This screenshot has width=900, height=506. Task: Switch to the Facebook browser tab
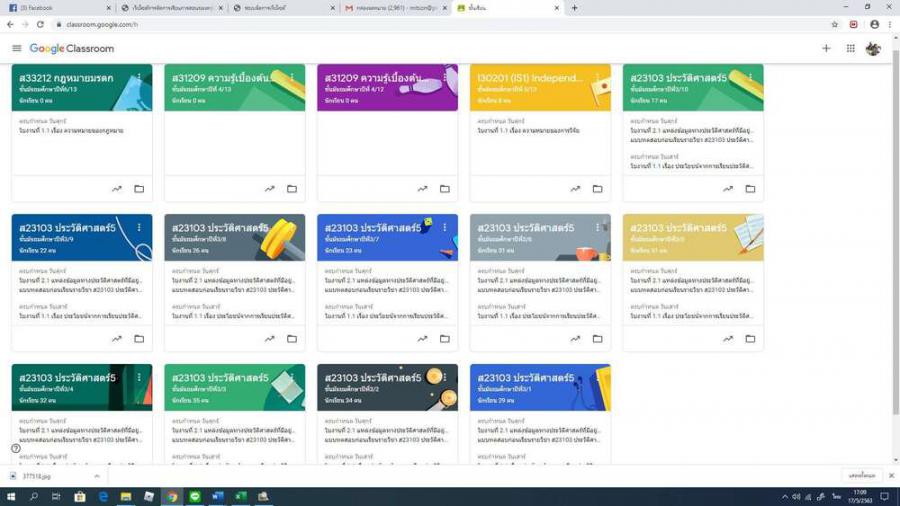point(50,7)
